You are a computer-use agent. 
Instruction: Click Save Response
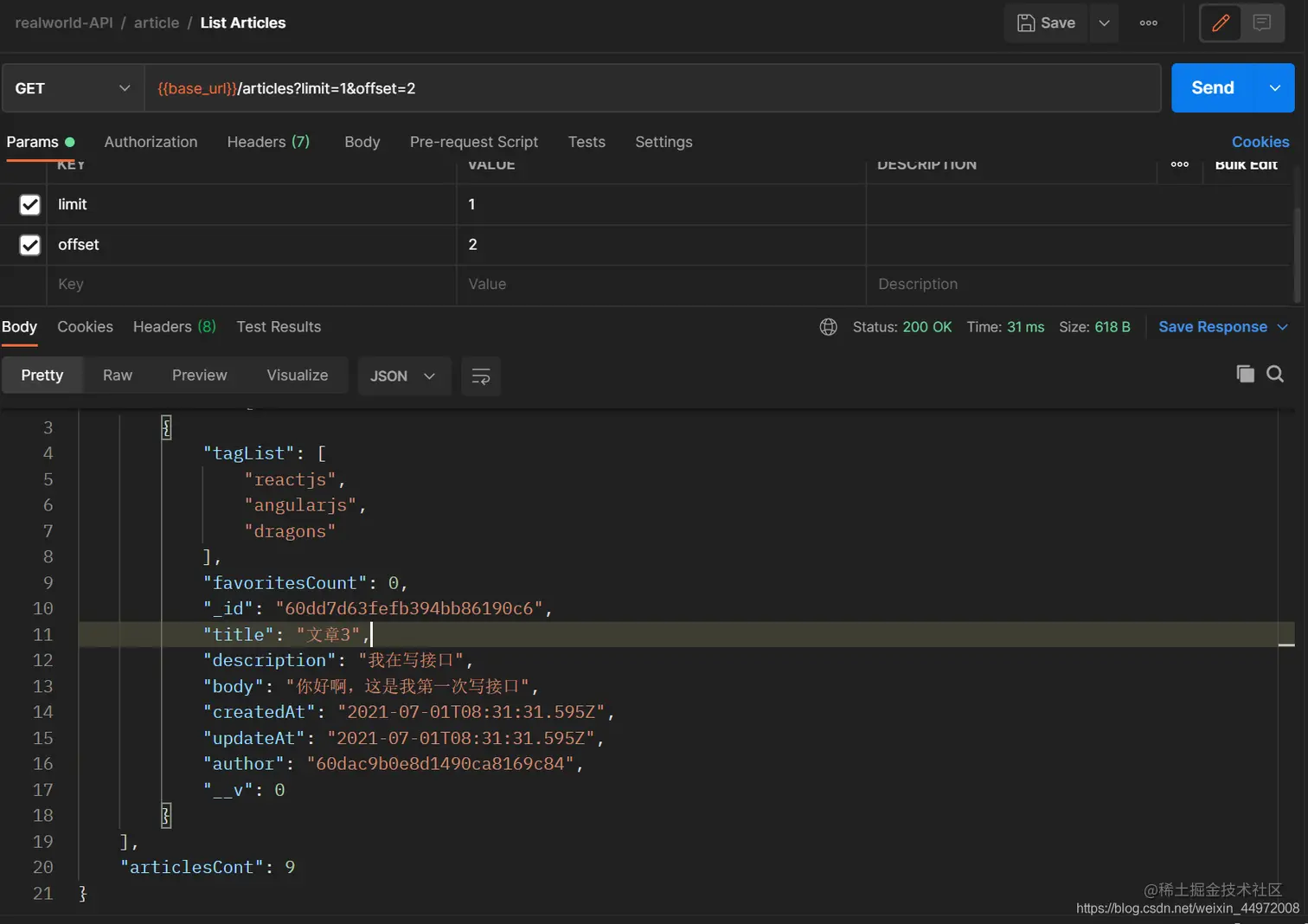tap(1212, 327)
